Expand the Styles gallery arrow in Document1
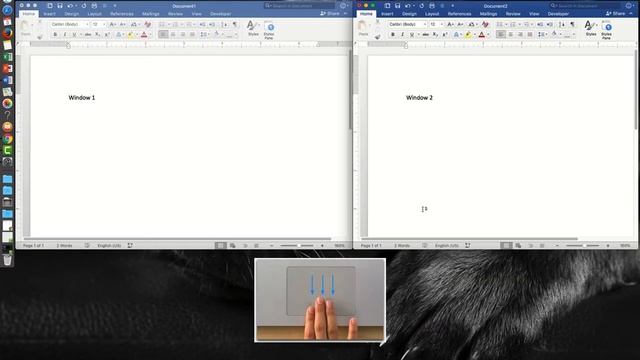 click(x=260, y=25)
